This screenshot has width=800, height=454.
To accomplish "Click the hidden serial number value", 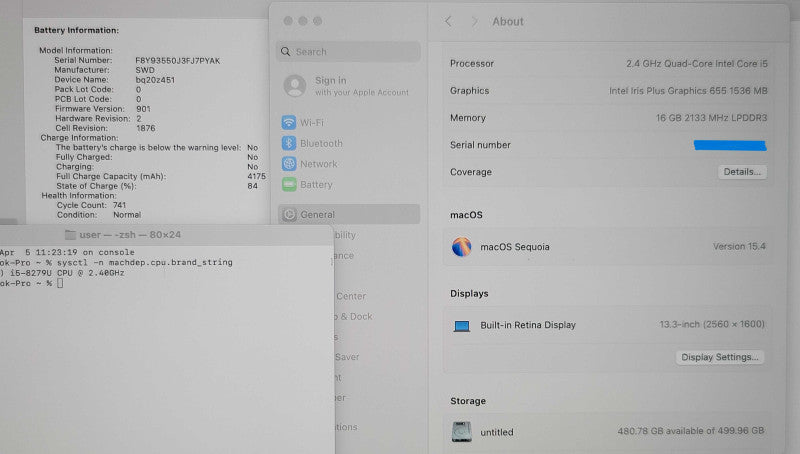I will (730, 145).
